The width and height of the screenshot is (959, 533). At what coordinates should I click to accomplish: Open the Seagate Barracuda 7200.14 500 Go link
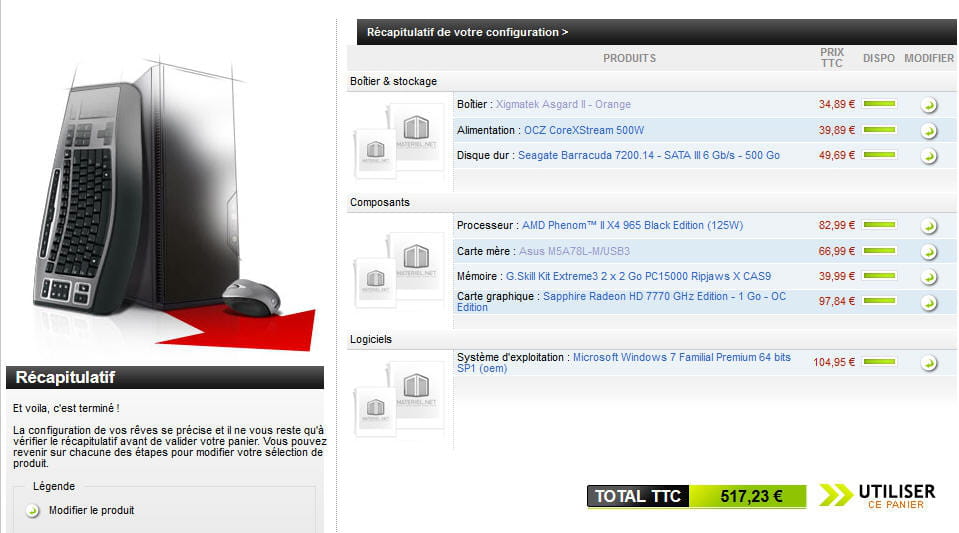648,155
